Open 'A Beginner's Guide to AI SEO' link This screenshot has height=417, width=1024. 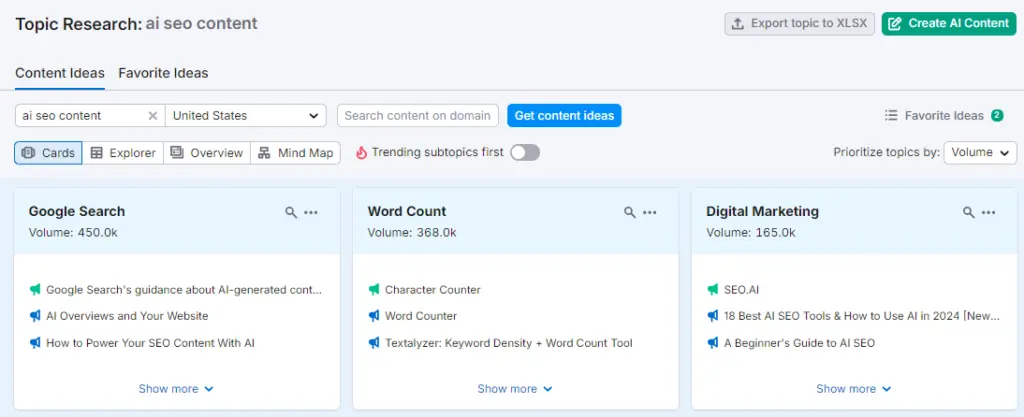(x=799, y=343)
